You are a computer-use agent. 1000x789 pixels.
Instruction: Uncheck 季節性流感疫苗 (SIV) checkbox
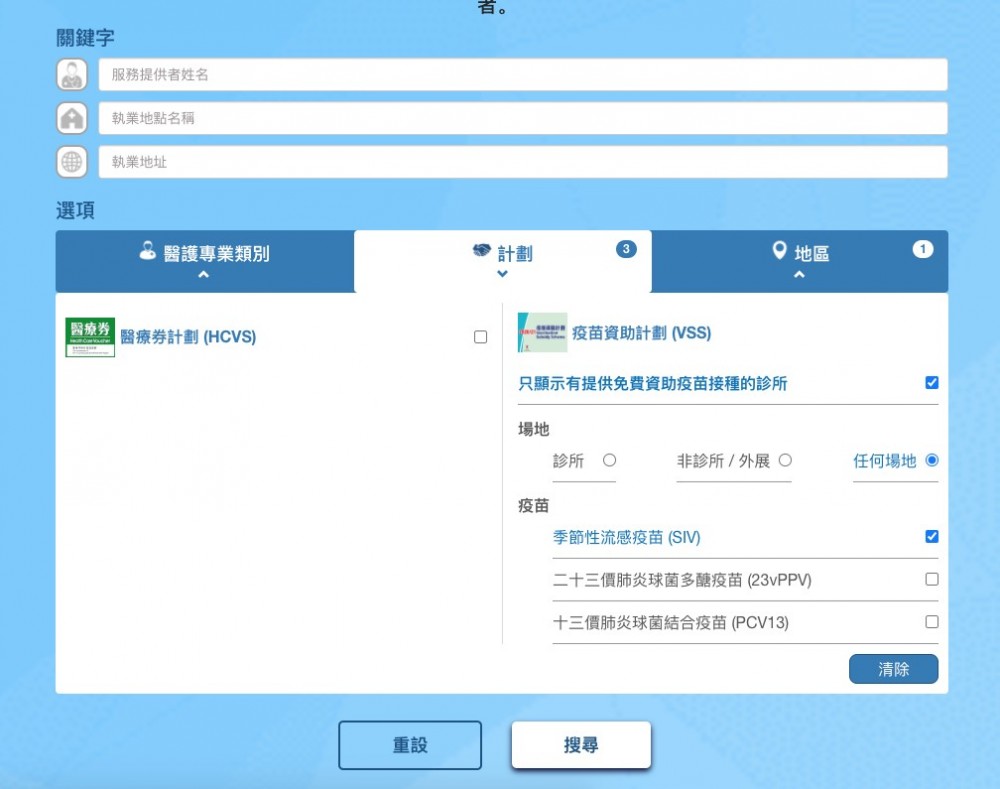pos(932,537)
